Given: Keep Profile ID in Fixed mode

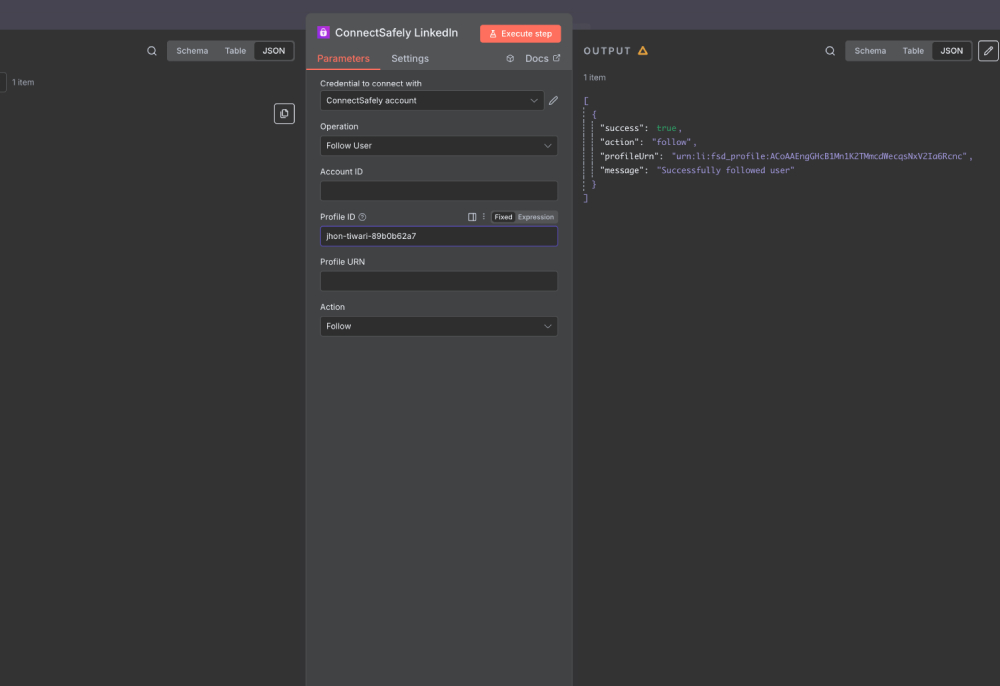Looking at the screenshot, I should point(503,216).
